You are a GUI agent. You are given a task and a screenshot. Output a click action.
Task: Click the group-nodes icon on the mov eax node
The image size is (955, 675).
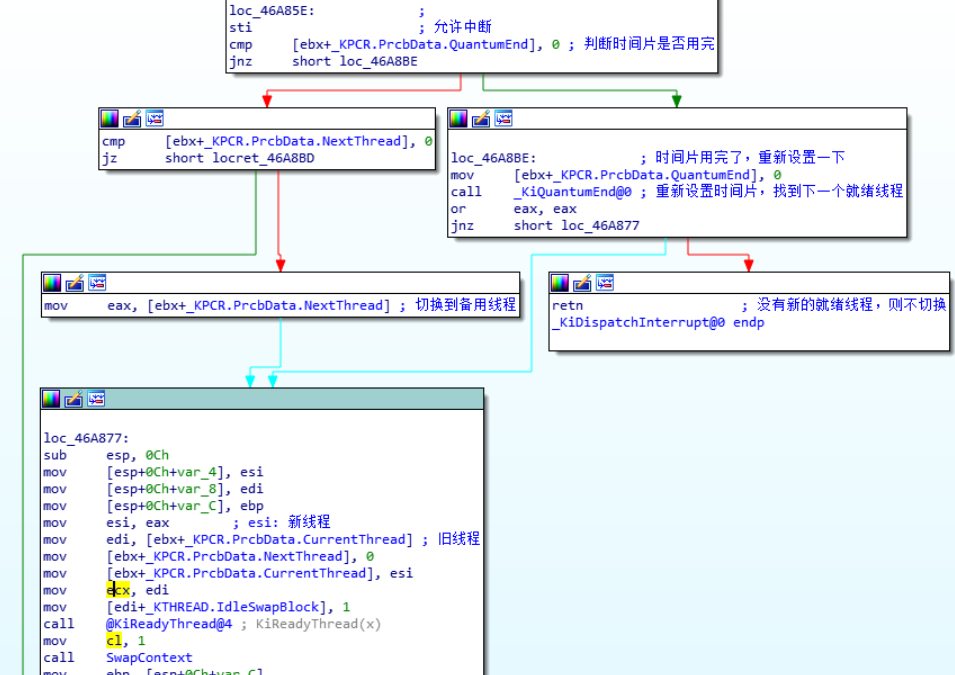click(95, 281)
